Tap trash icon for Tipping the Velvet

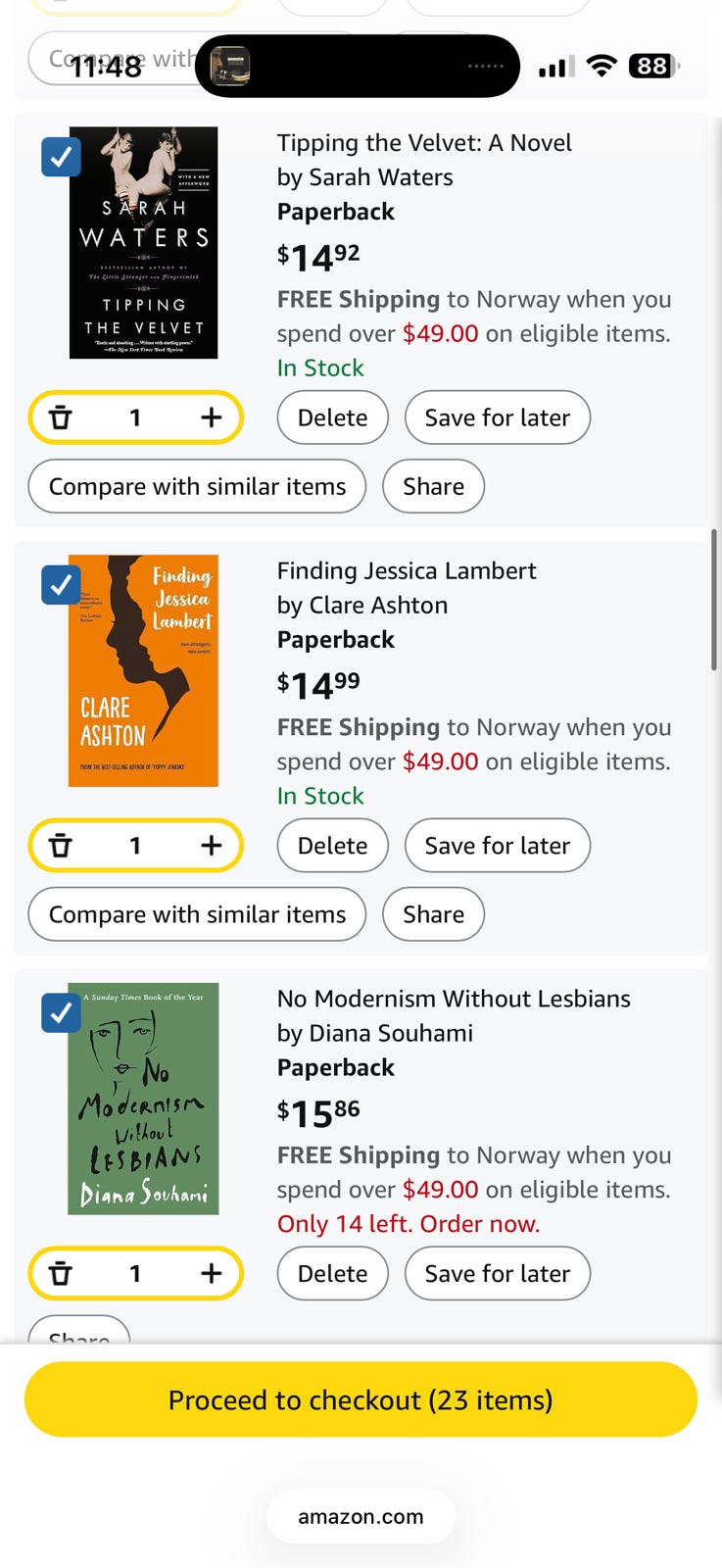(61, 417)
